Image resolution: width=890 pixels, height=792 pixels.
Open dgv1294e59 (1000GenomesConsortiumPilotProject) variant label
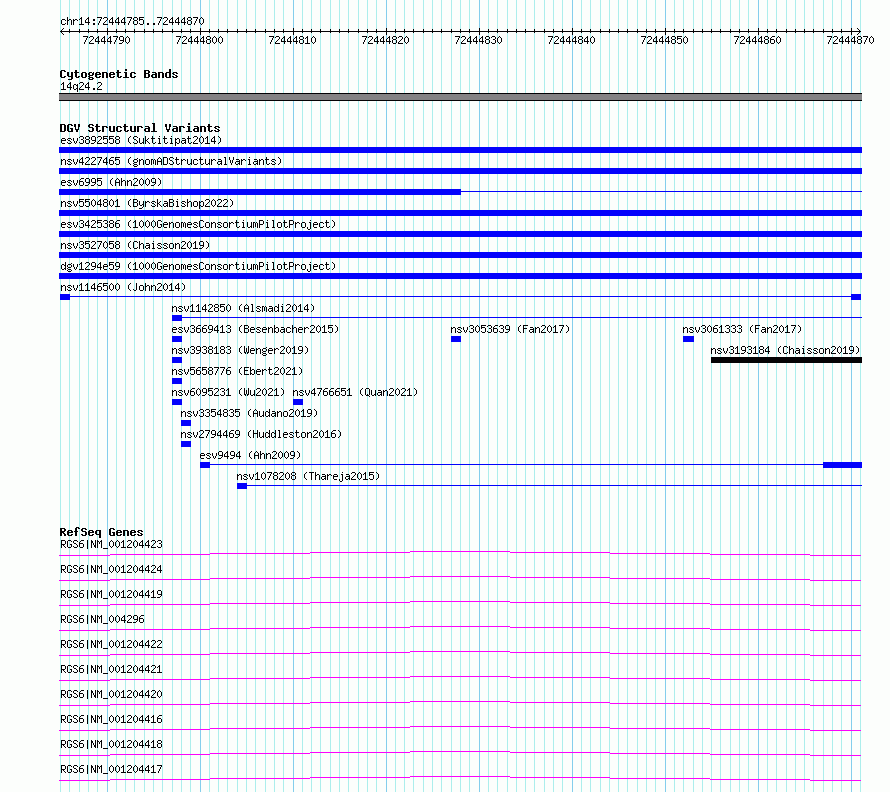[x=198, y=266]
